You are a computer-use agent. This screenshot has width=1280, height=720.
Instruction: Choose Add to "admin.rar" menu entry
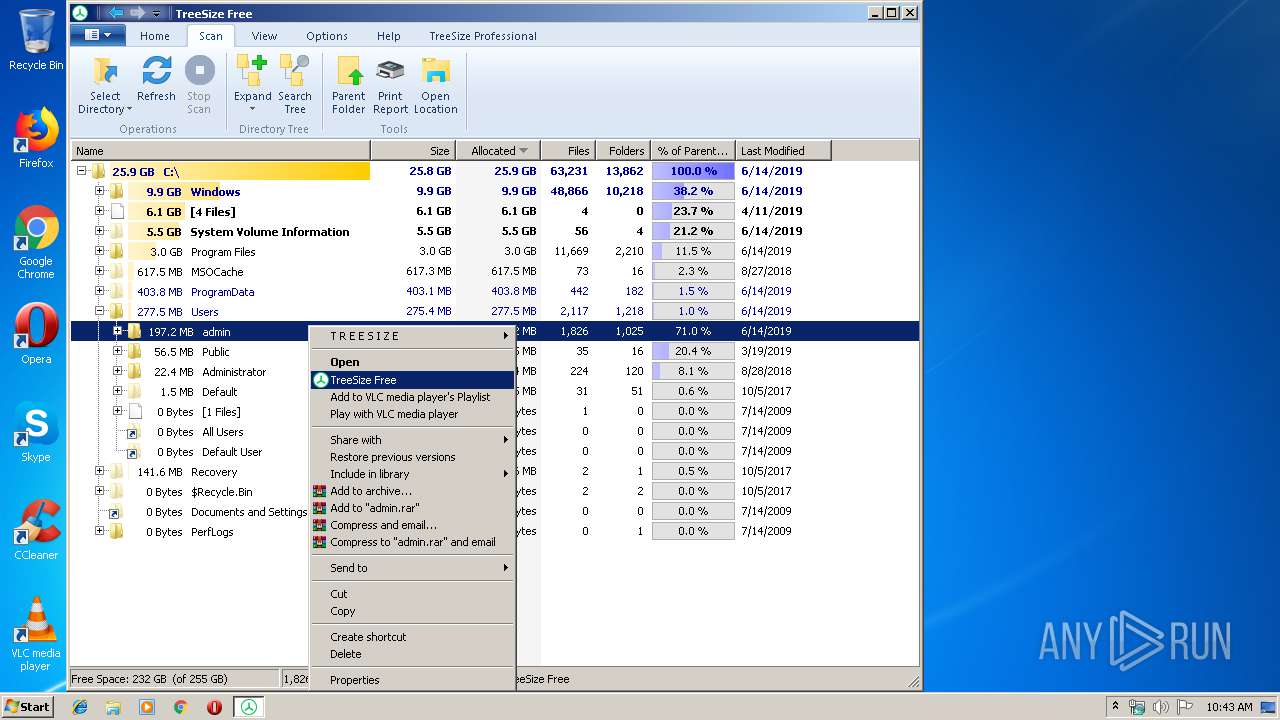tap(412, 508)
